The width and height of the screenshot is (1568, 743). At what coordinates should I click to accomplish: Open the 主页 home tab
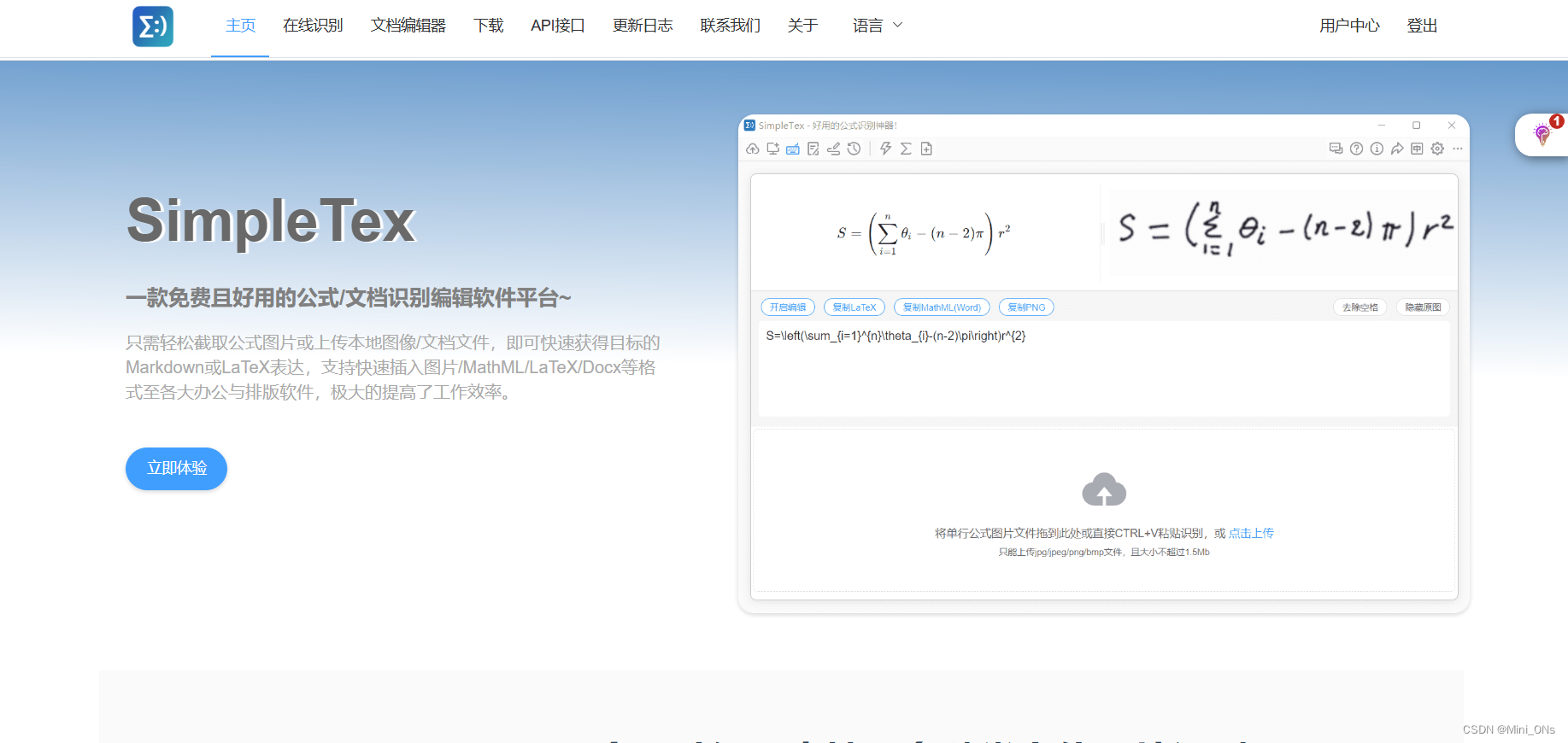[240, 26]
